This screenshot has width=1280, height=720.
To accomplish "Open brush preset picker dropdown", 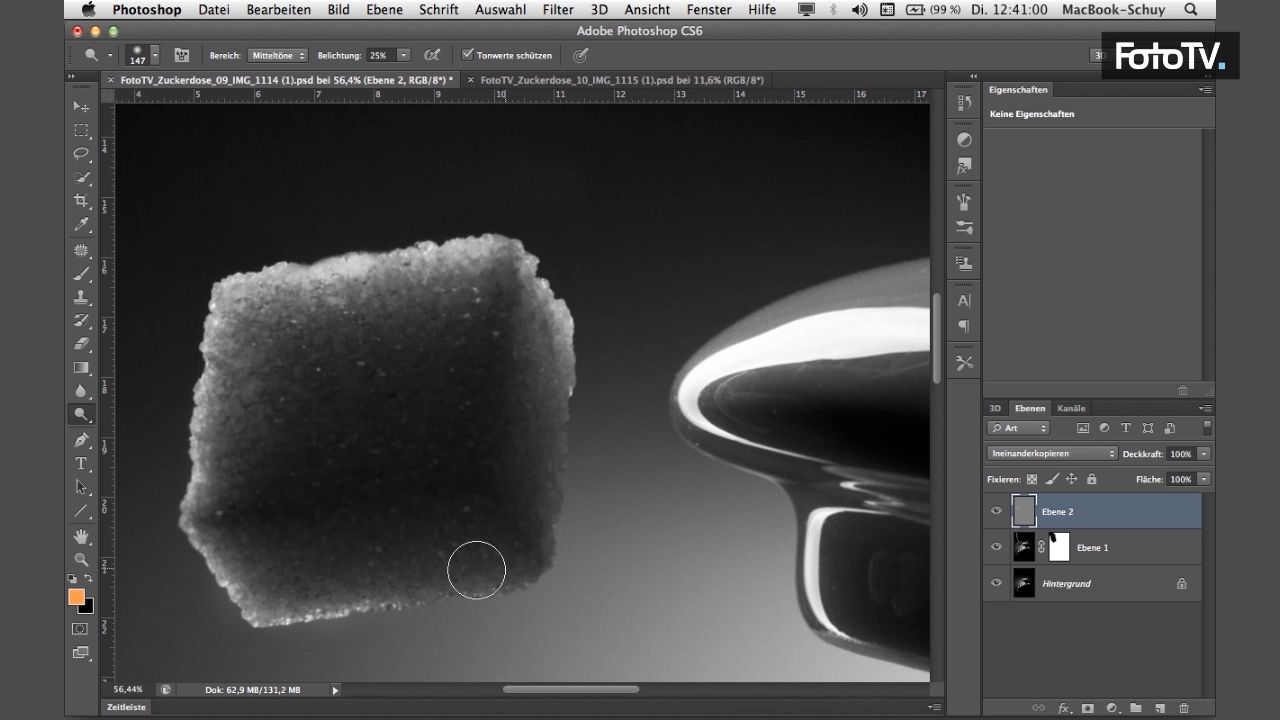I will point(154,55).
